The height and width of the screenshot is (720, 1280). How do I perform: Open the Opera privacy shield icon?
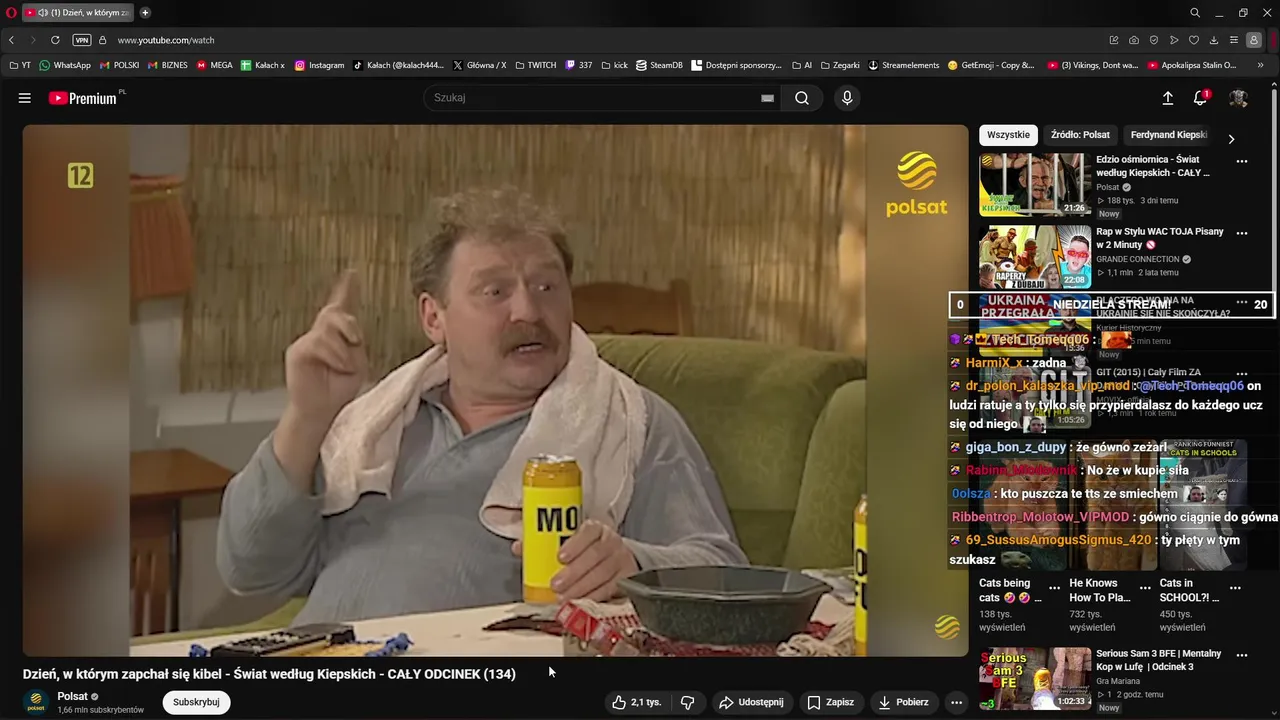click(x=1154, y=40)
